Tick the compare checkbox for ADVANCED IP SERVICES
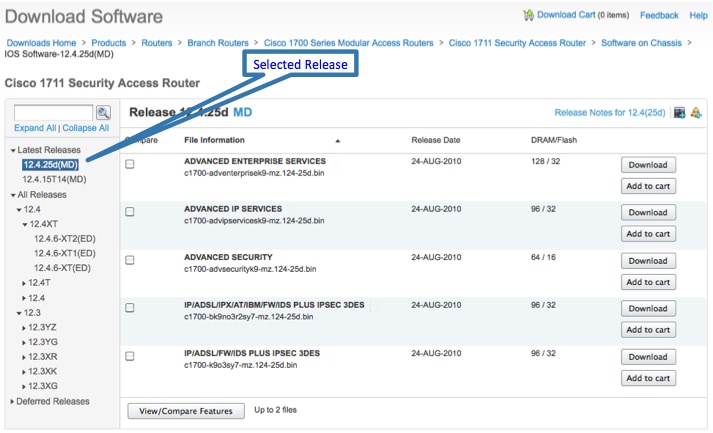This screenshot has width=713, height=433. click(130, 212)
